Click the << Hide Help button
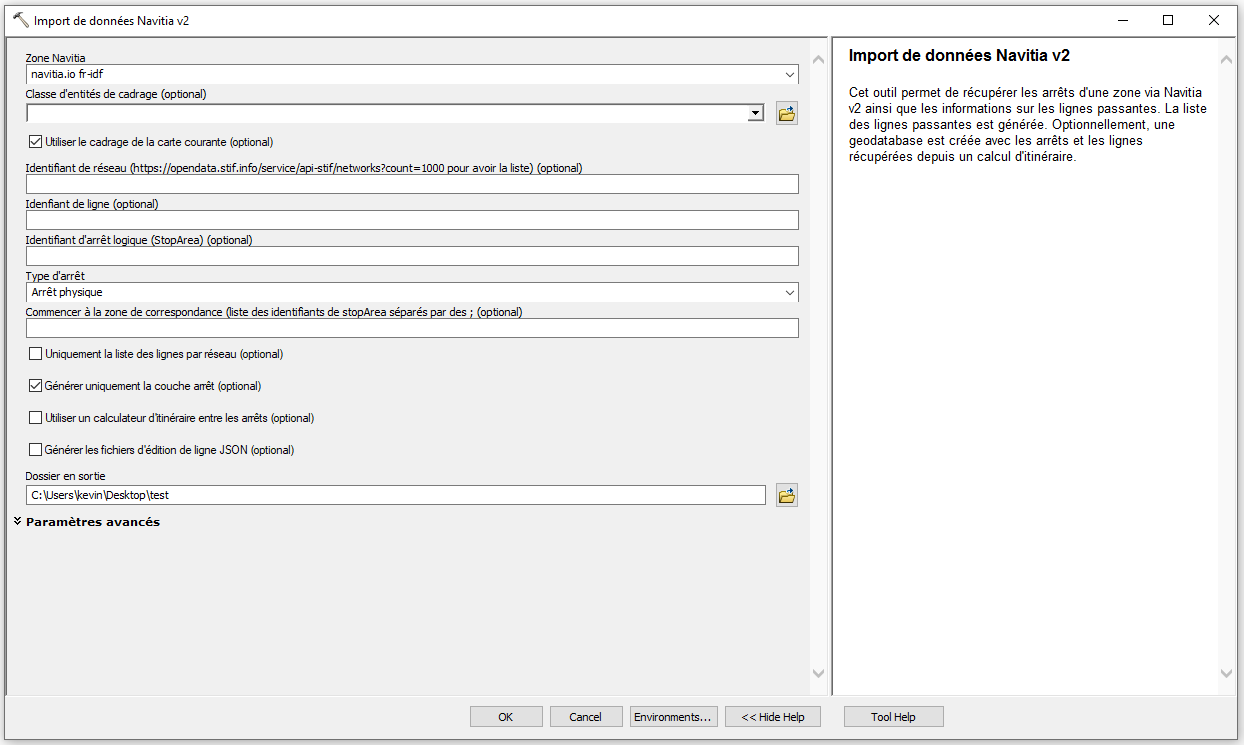The height and width of the screenshot is (745, 1244). coord(773,717)
